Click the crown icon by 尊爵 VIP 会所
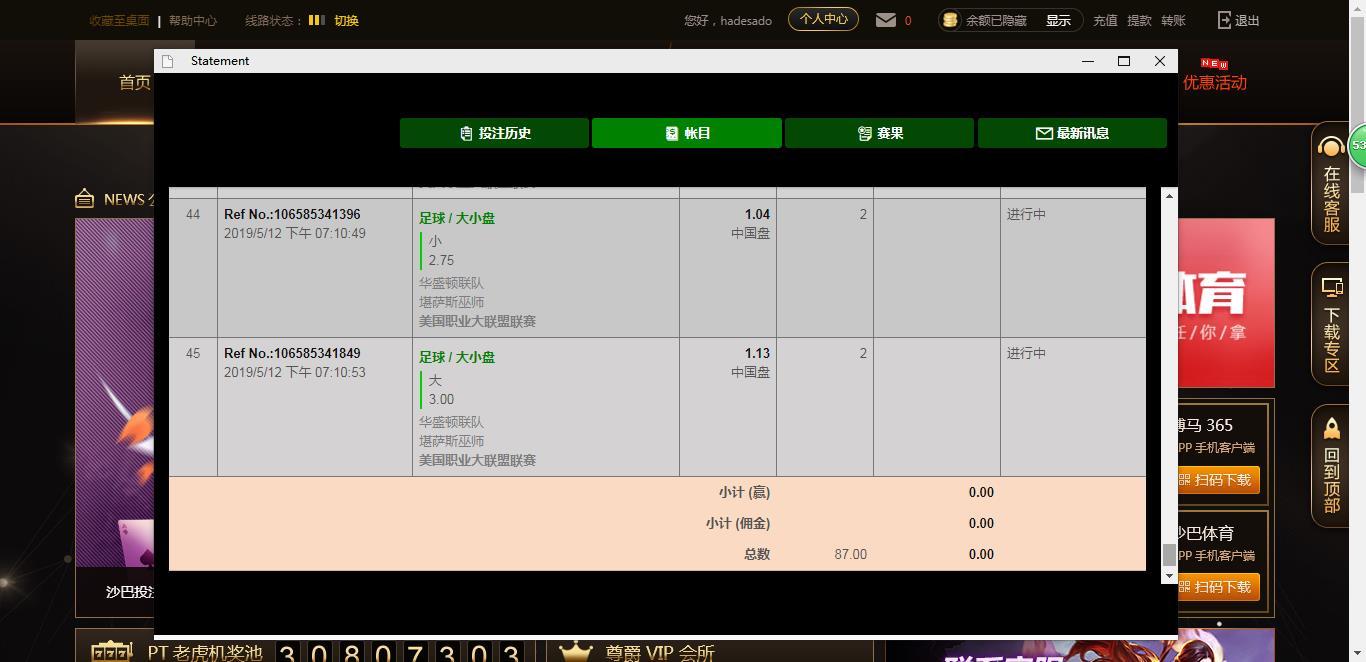This screenshot has width=1366, height=662. [x=576, y=653]
